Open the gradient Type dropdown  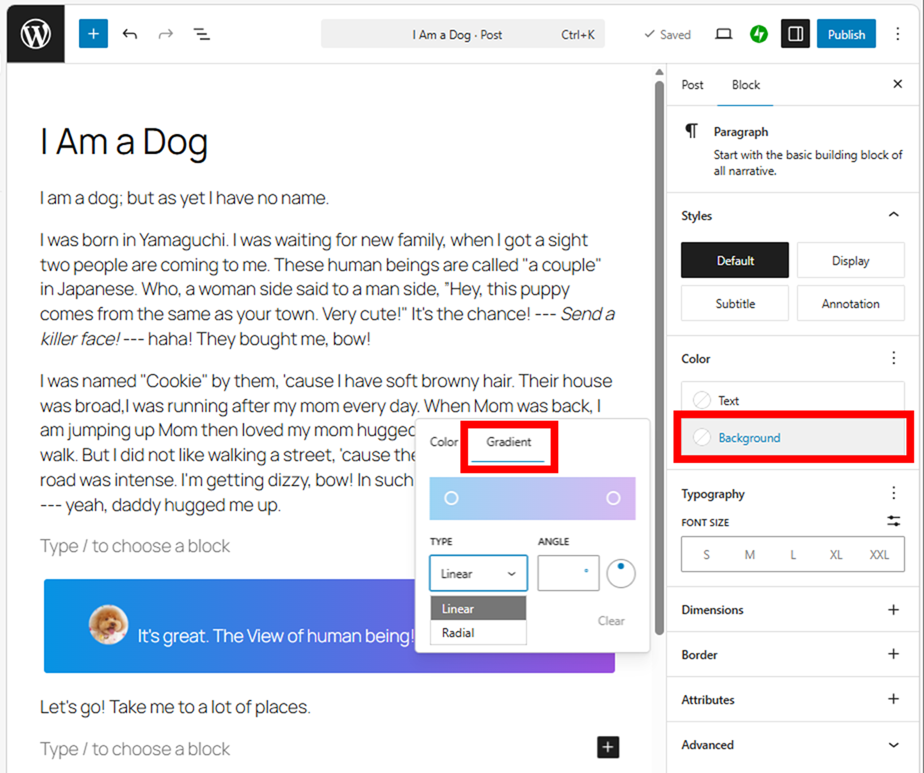[478, 574]
